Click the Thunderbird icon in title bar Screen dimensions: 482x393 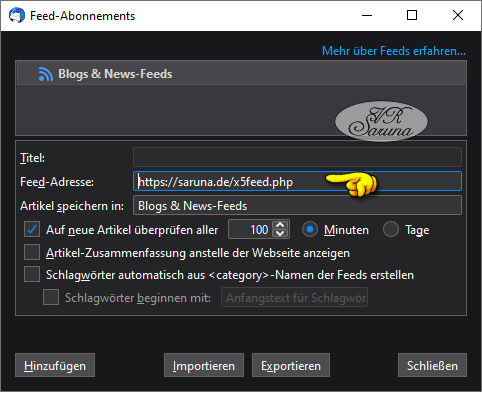[17, 15]
